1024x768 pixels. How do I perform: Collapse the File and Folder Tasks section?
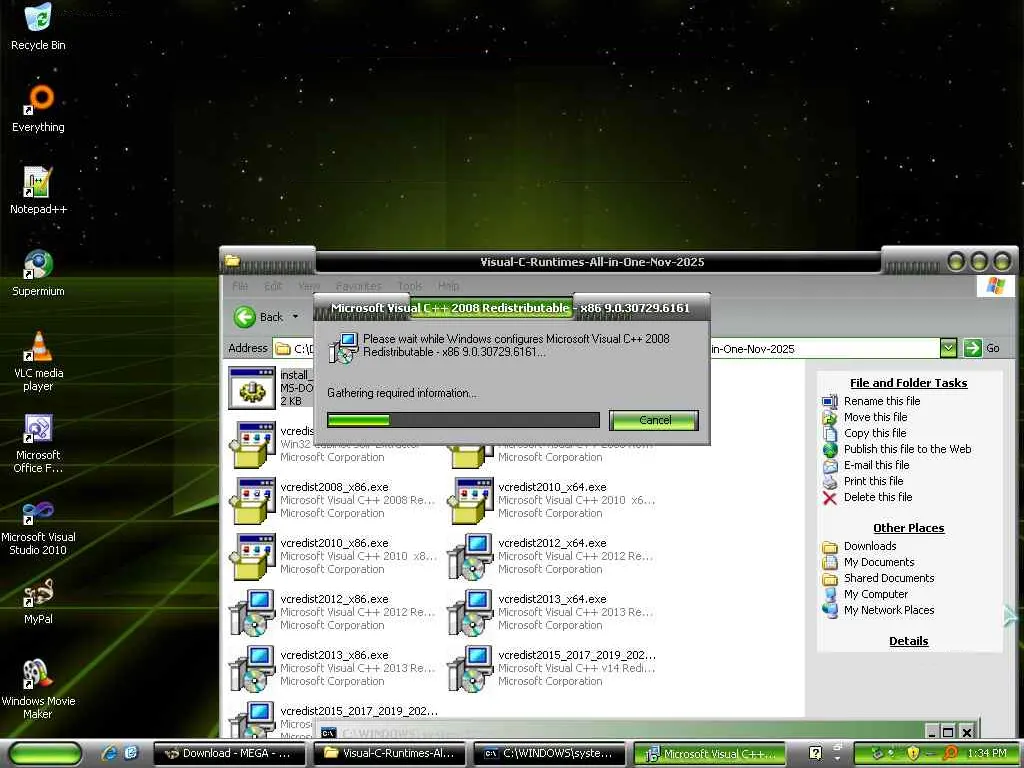pyautogui.click(x=908, y=383)
